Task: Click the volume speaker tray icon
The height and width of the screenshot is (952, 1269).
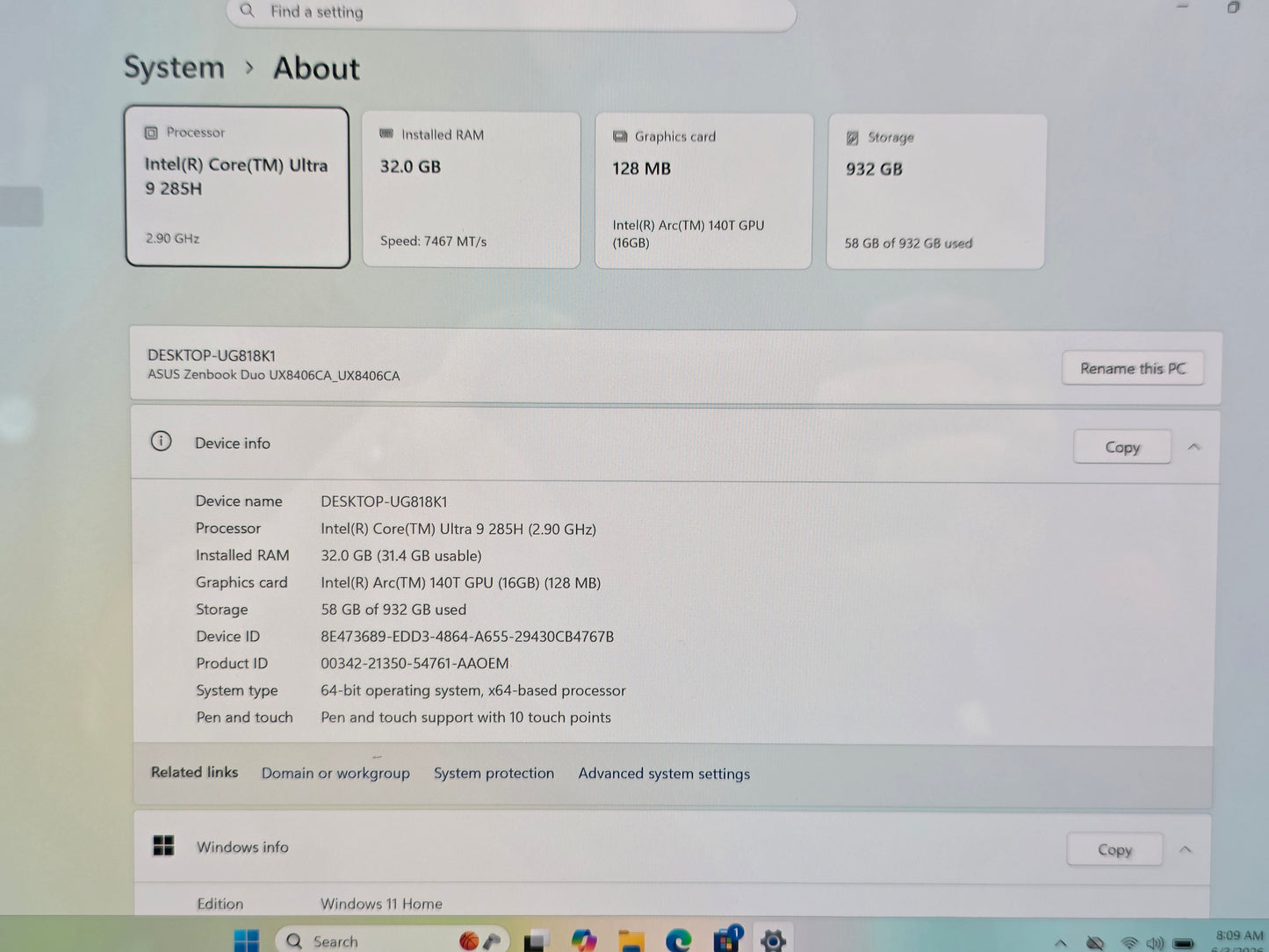Action: pos(1155,944)
